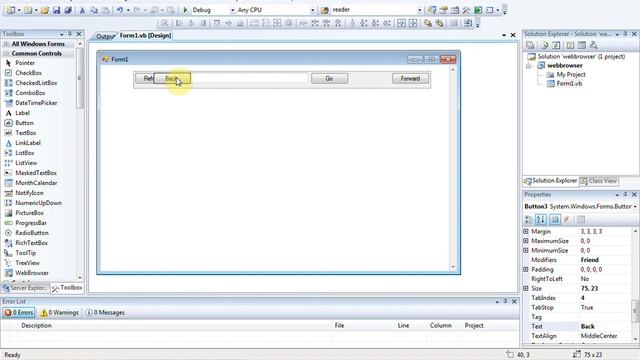Expand the Margin property
Screen dimensions: 640x360
pyautogui.click(x=526, y=231)
